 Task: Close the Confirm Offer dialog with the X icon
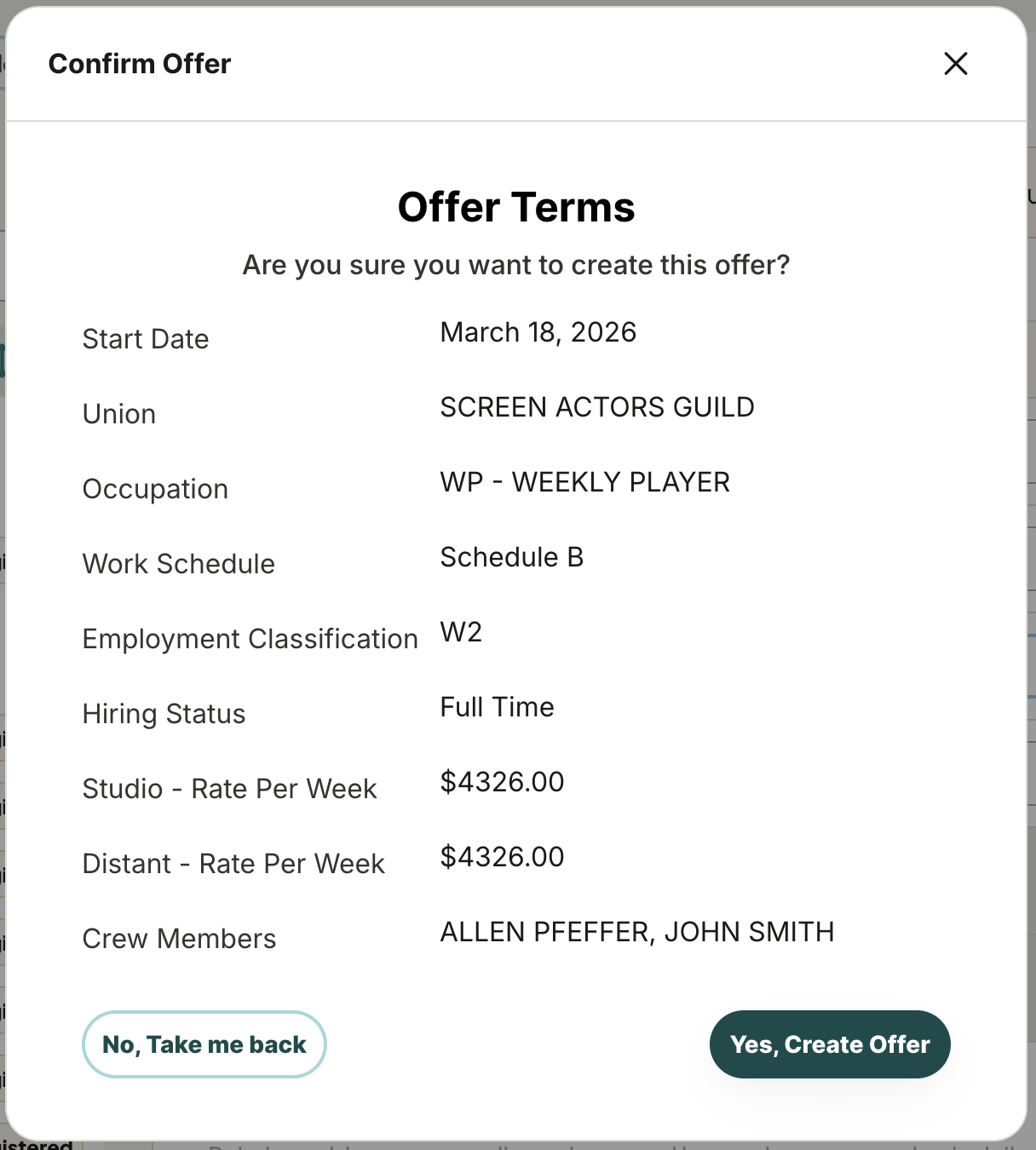[956, 63]
